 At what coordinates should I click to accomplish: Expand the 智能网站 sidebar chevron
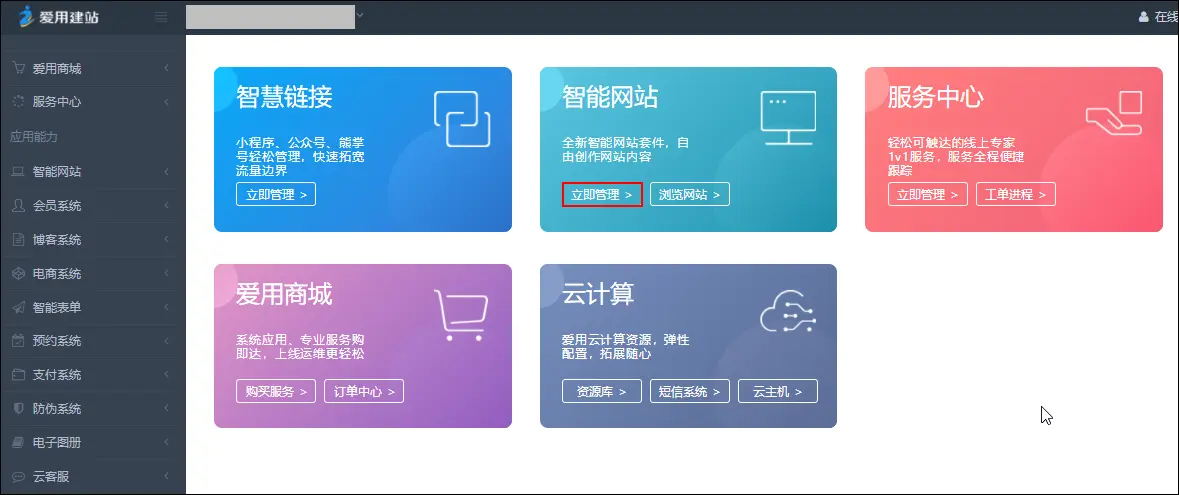(166, 172)
